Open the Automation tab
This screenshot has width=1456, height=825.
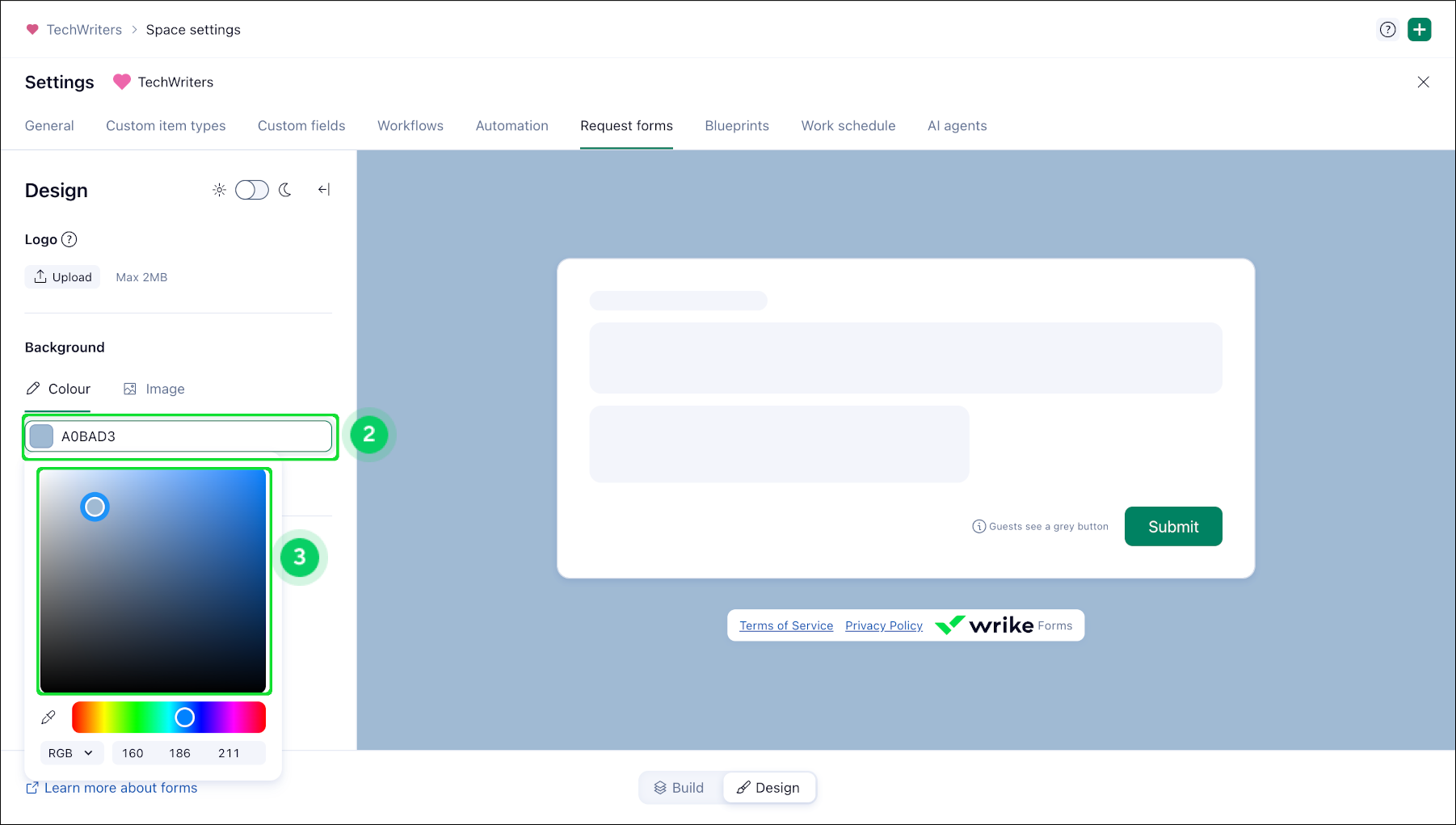point(512,126)
